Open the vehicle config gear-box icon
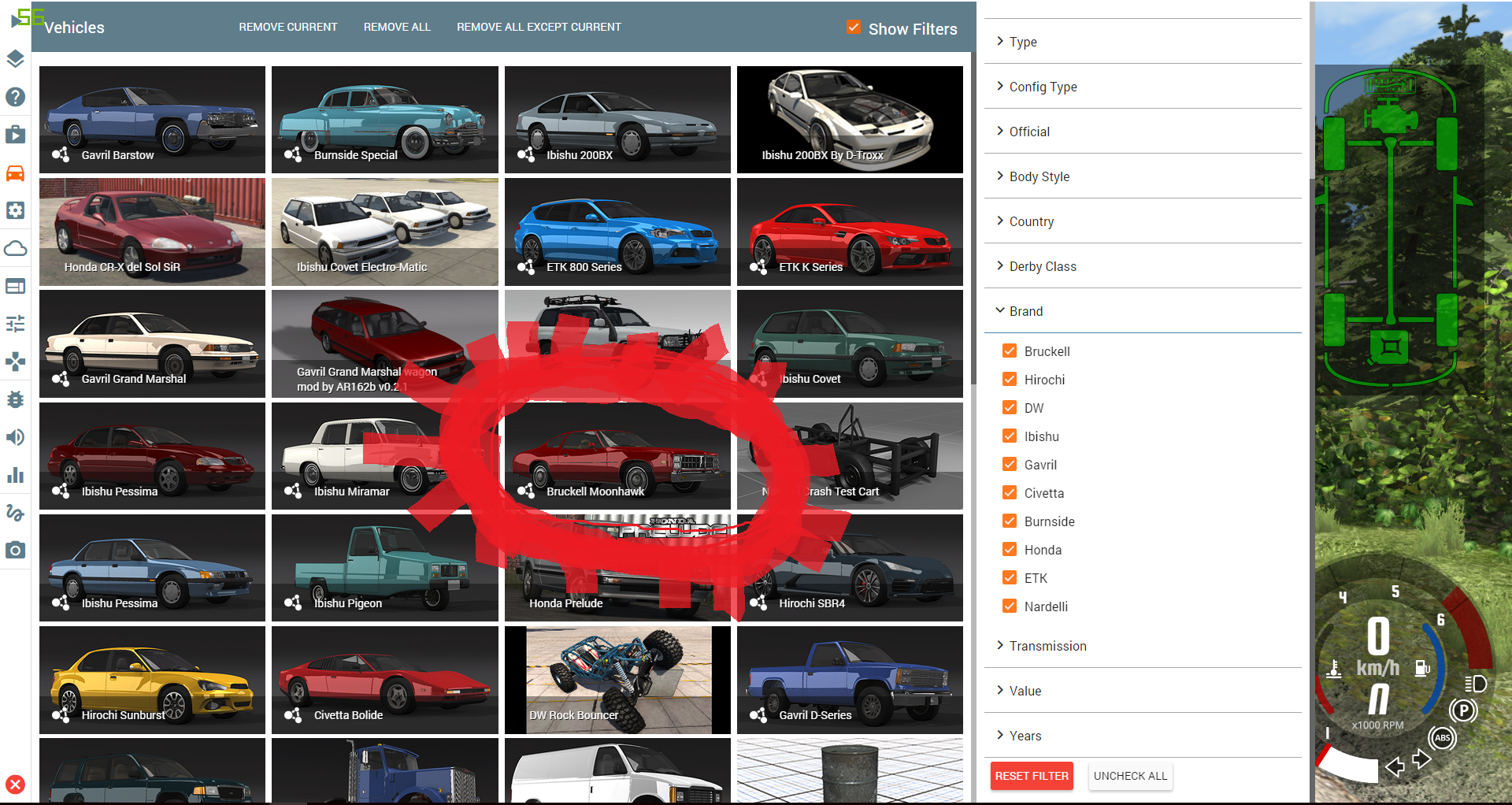Screen dimensions: 1512x805 tap(15, 210)
